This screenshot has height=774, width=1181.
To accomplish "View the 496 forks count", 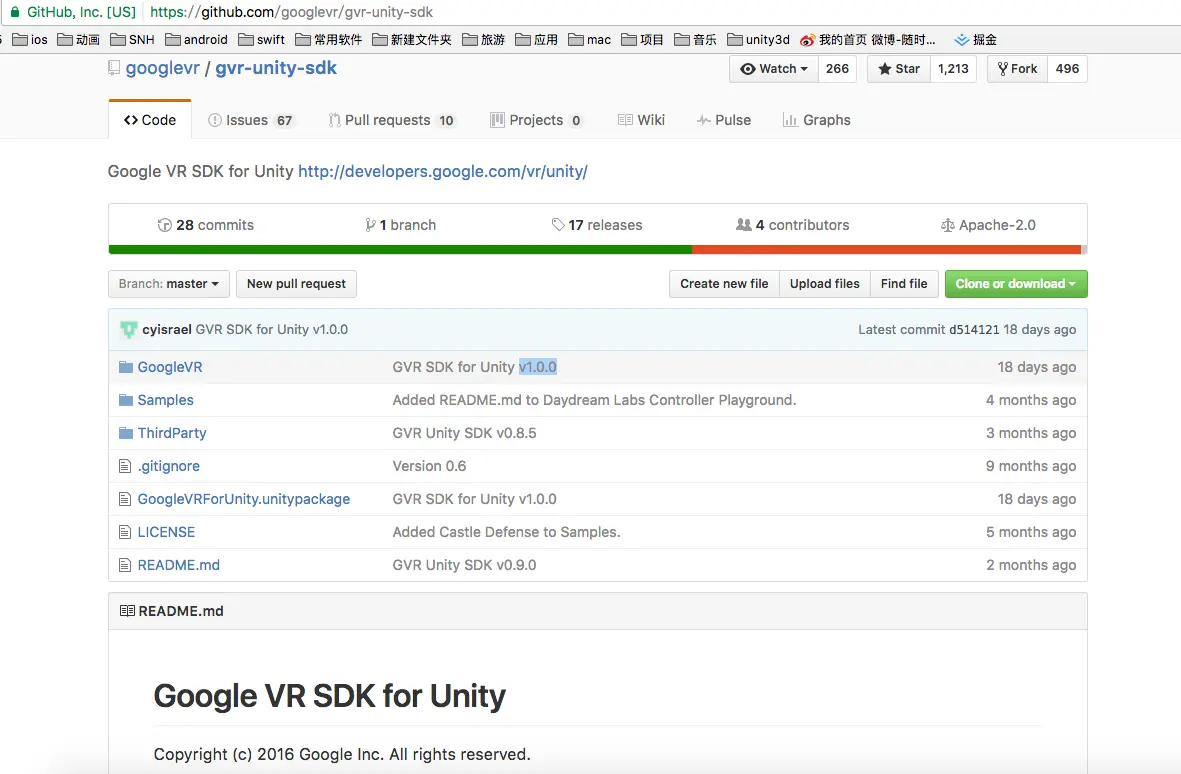I will 1067,69.
